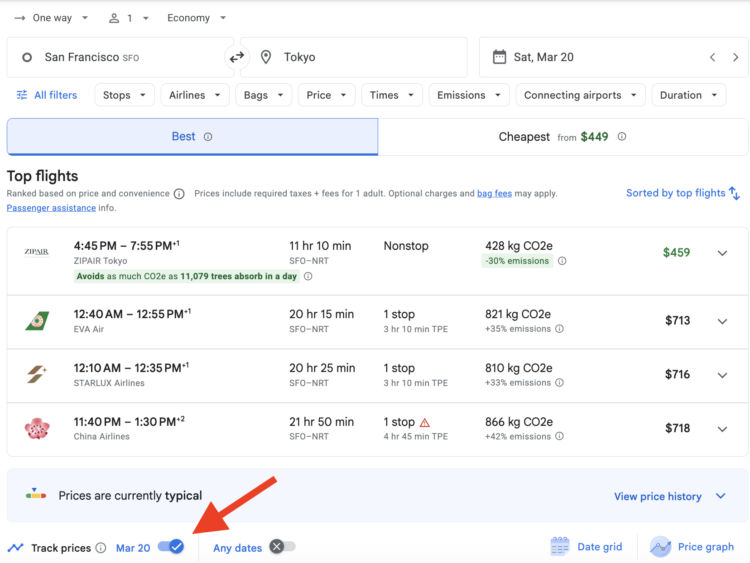The width and height of the screenshot is (750, 563).
Task: Open the Price filter dropdown
Action: (326, 95)
